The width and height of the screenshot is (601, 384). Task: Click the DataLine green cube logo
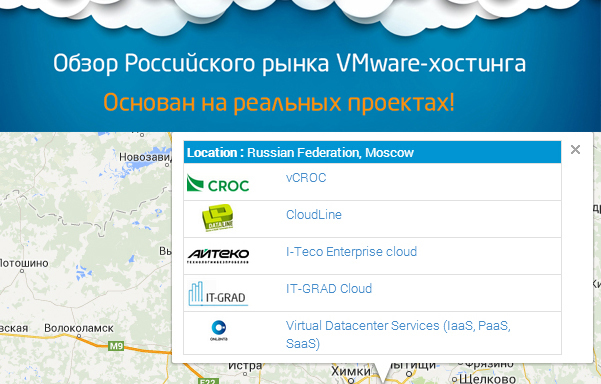pos(218,218)
